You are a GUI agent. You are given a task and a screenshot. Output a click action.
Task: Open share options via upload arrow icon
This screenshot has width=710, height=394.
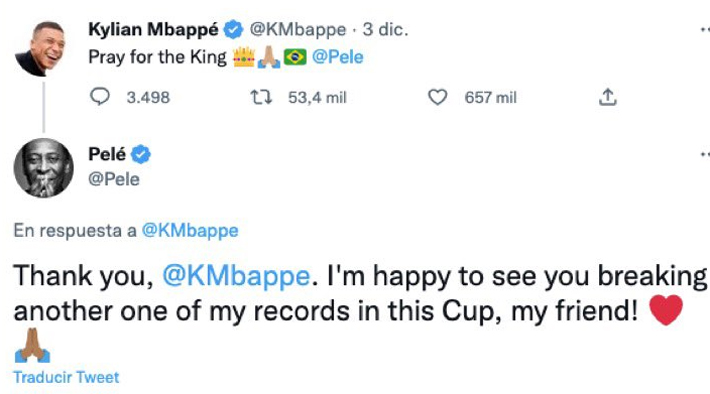point(608,97)
